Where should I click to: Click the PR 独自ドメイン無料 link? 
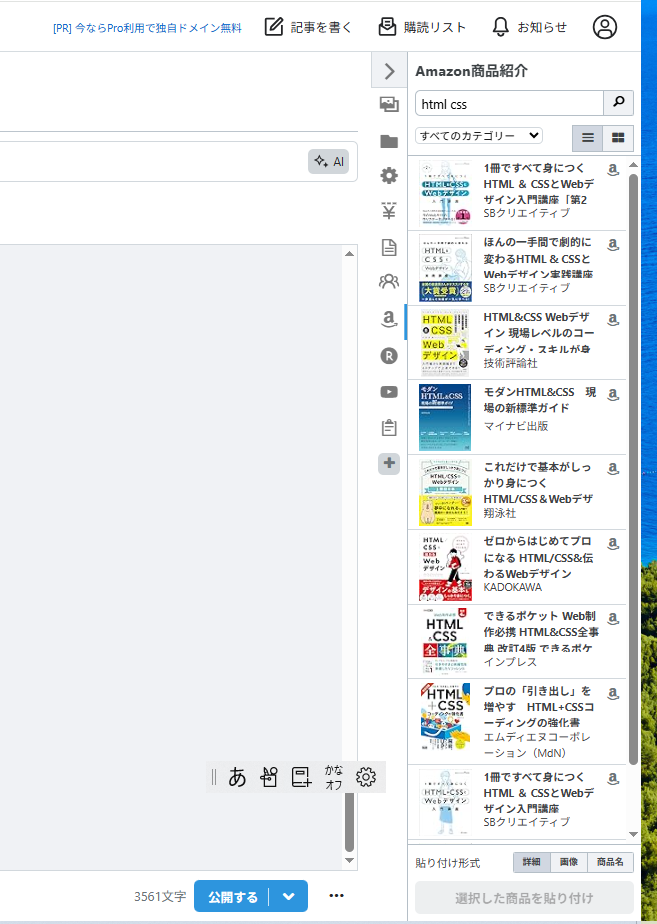(147, 28)
